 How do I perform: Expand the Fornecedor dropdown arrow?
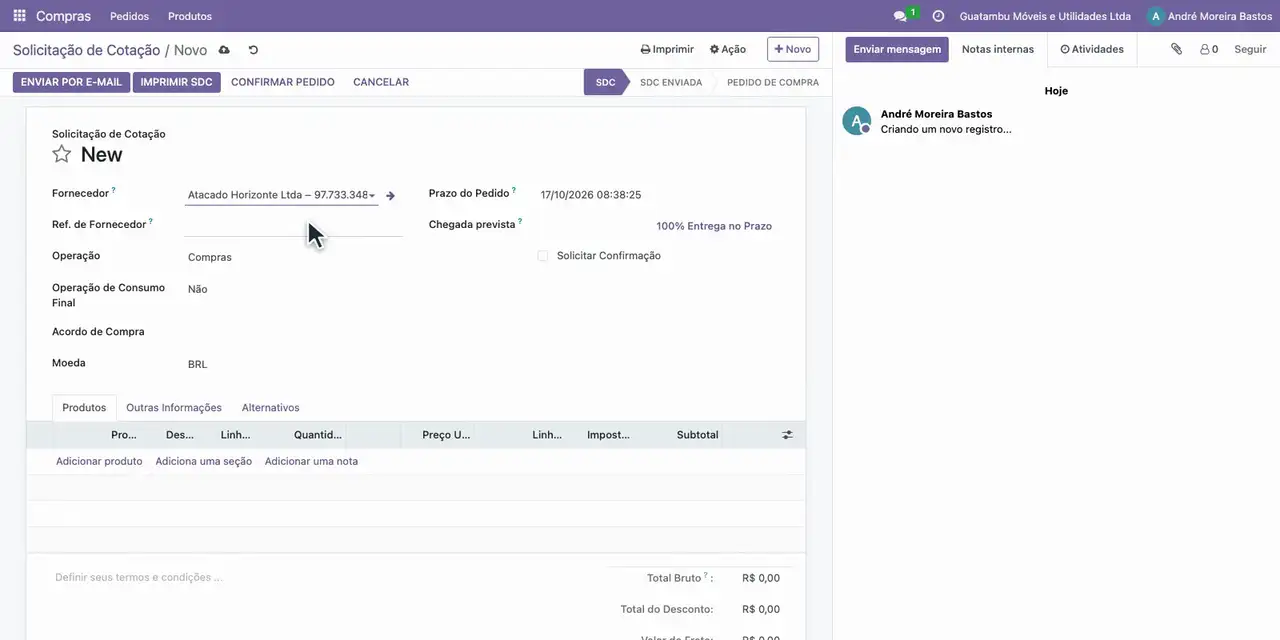tap(372, 196)
